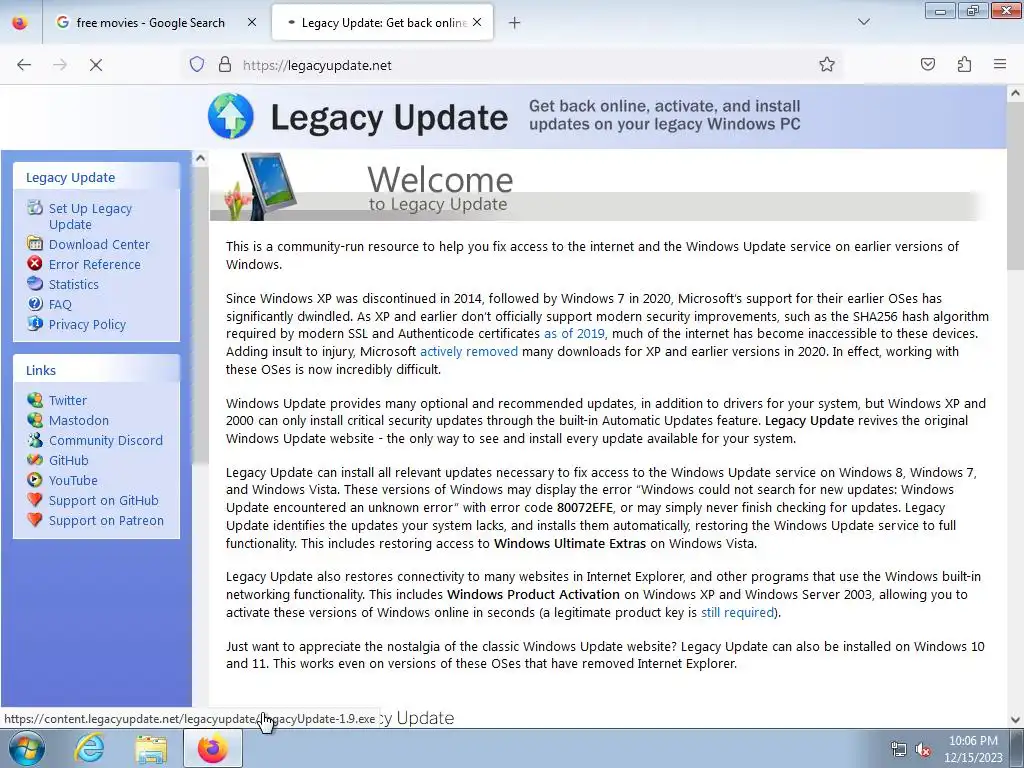Viewport: 1024px width, 768px height.
Task: Open the Error Reference link
Action: pos(94,264)
